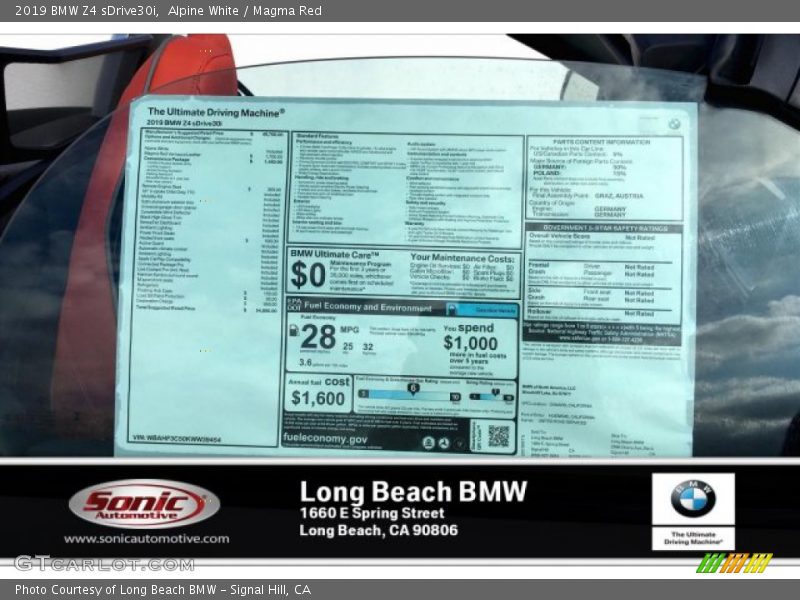The image size is (800, 600).
Task: Click the gasoline vehicle pump icon in the blue header
Action: pyautogui.click(x=453, y=308)
